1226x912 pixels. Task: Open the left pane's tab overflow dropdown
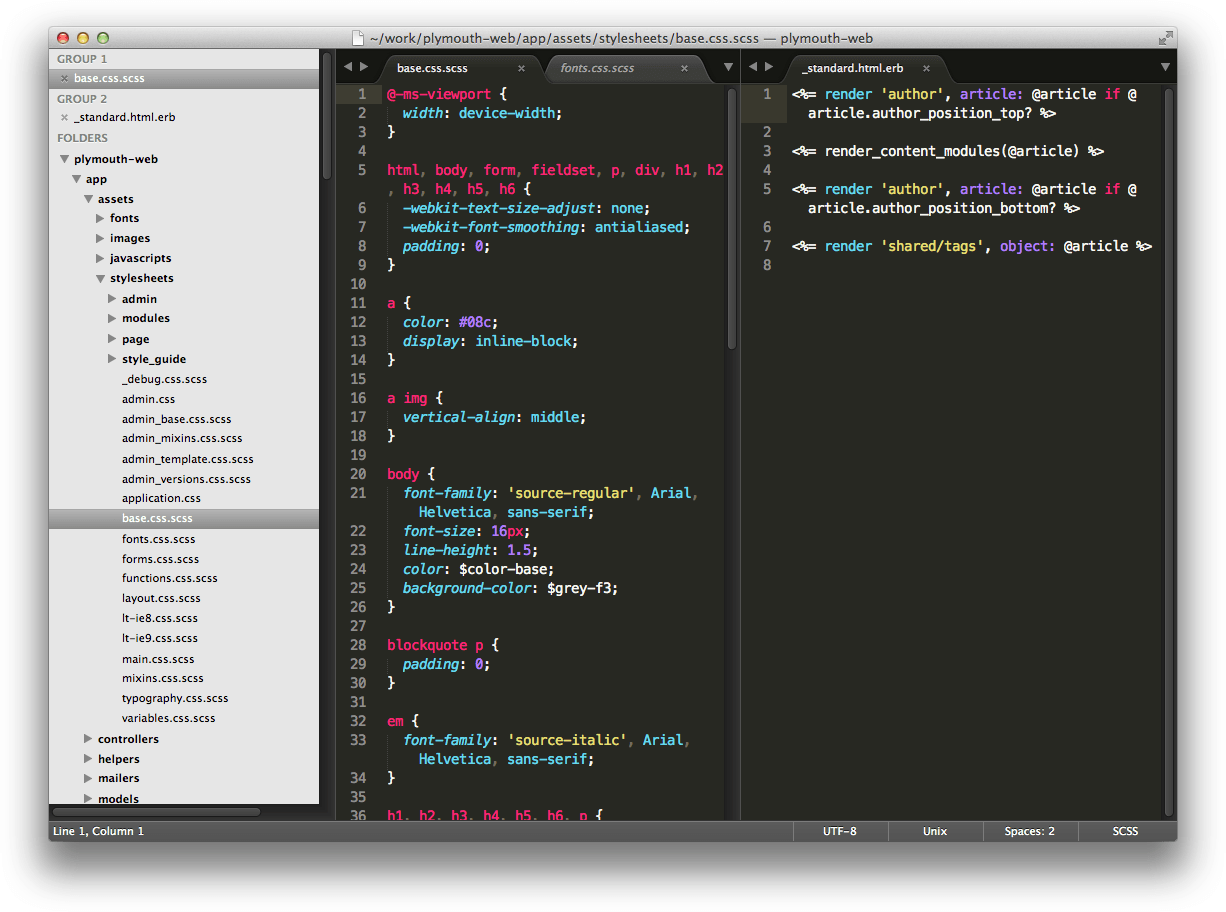727,68
